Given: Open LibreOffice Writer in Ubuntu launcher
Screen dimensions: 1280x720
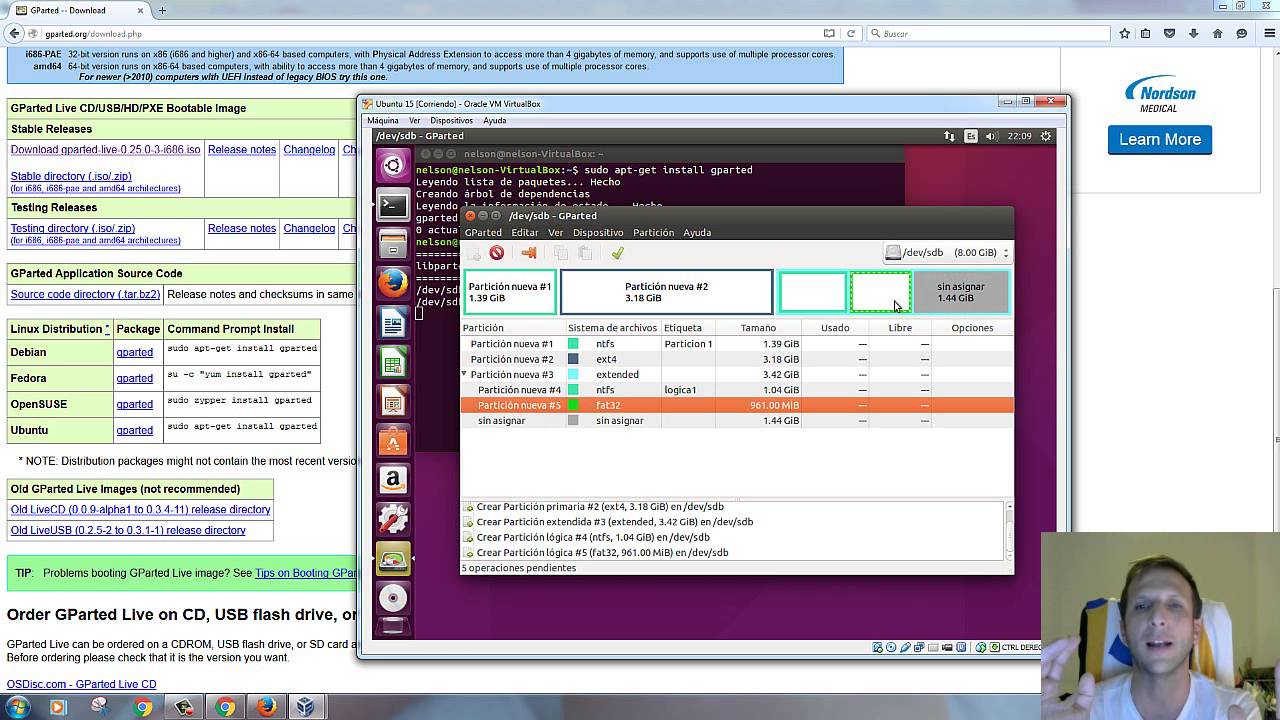Looking at the screenshot, I should pyautogui.click(x=393, y=323).
